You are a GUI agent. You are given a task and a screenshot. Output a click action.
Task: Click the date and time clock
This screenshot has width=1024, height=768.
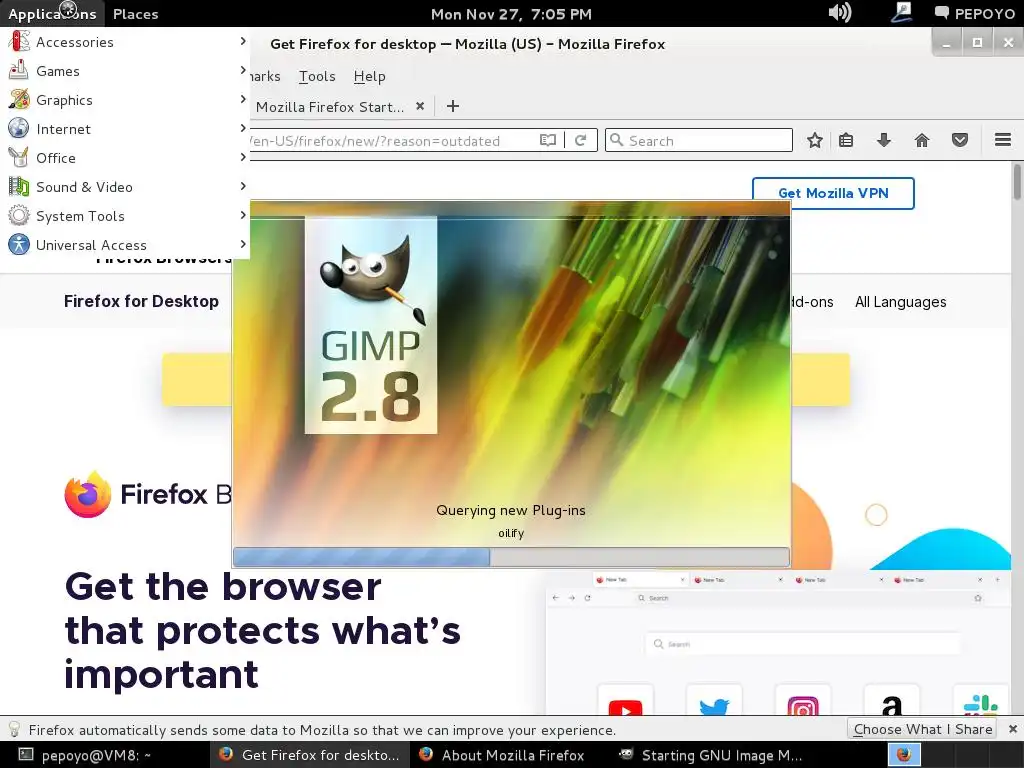511,14
